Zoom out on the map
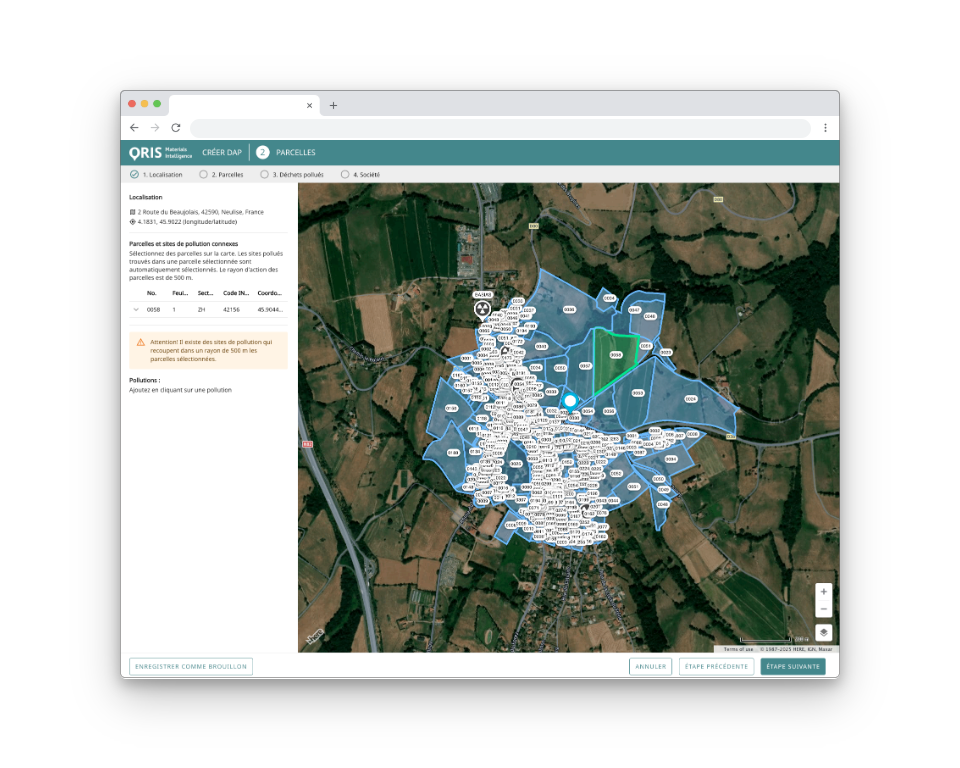 point(823,609)
